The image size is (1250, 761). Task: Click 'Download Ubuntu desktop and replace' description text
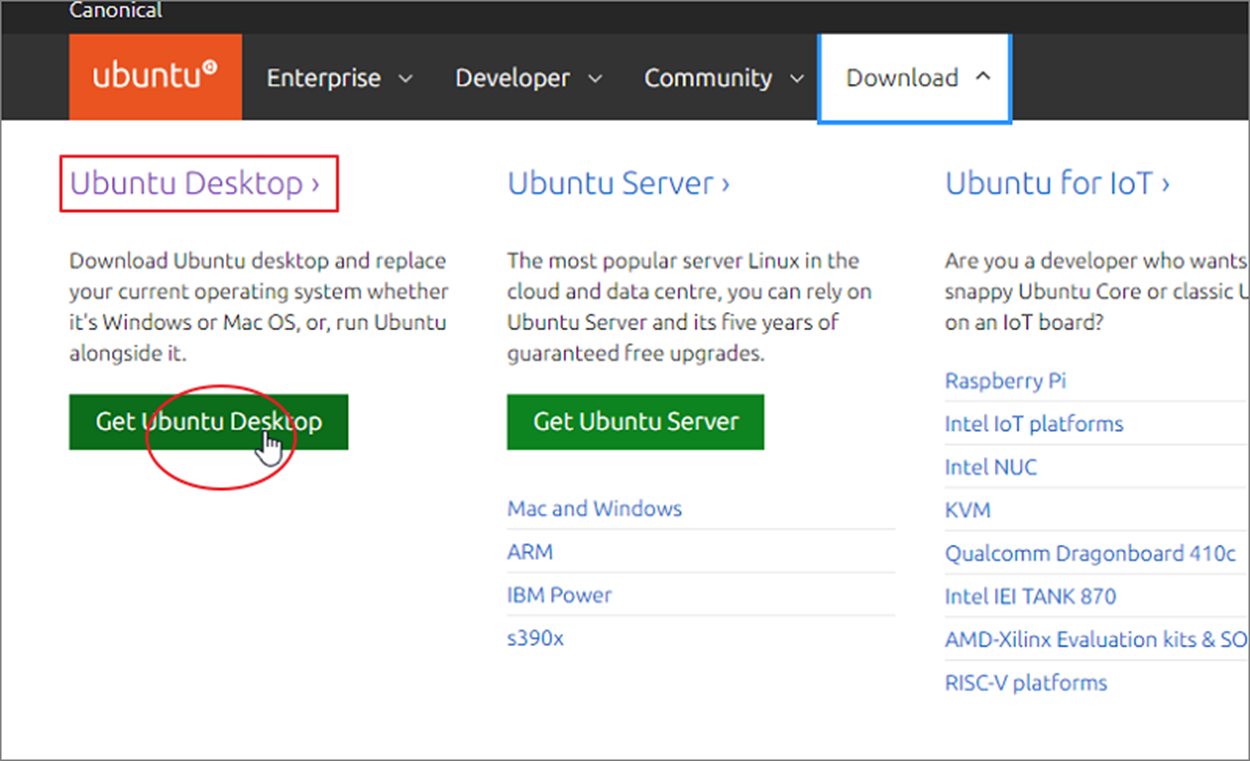pyautogui.click(x=258, y=261)
